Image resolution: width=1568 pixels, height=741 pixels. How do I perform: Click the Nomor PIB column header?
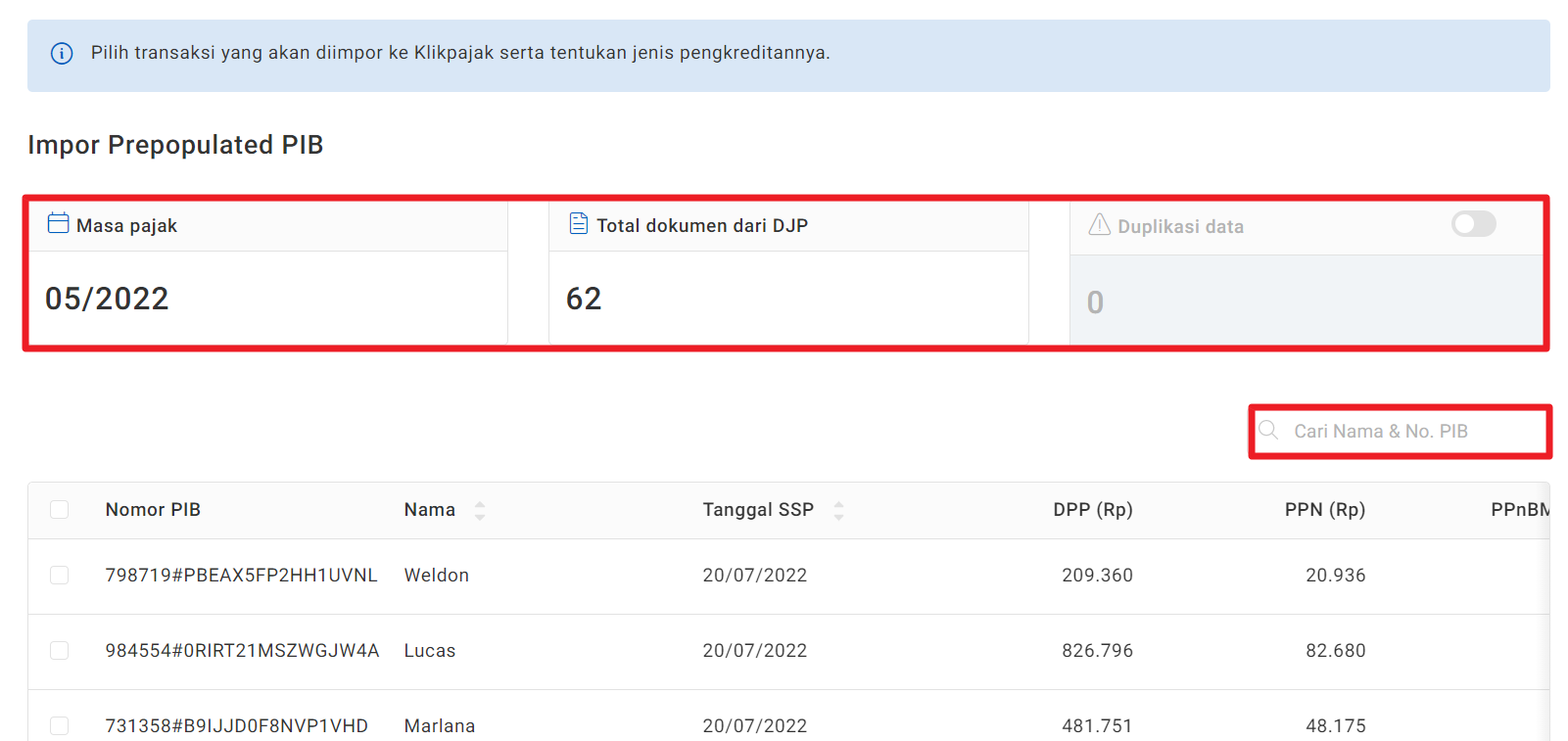pos(153,510)
